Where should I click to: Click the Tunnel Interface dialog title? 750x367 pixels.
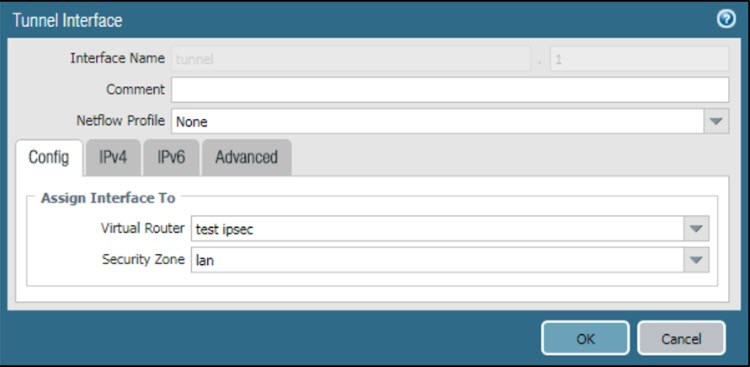[67, 20]
